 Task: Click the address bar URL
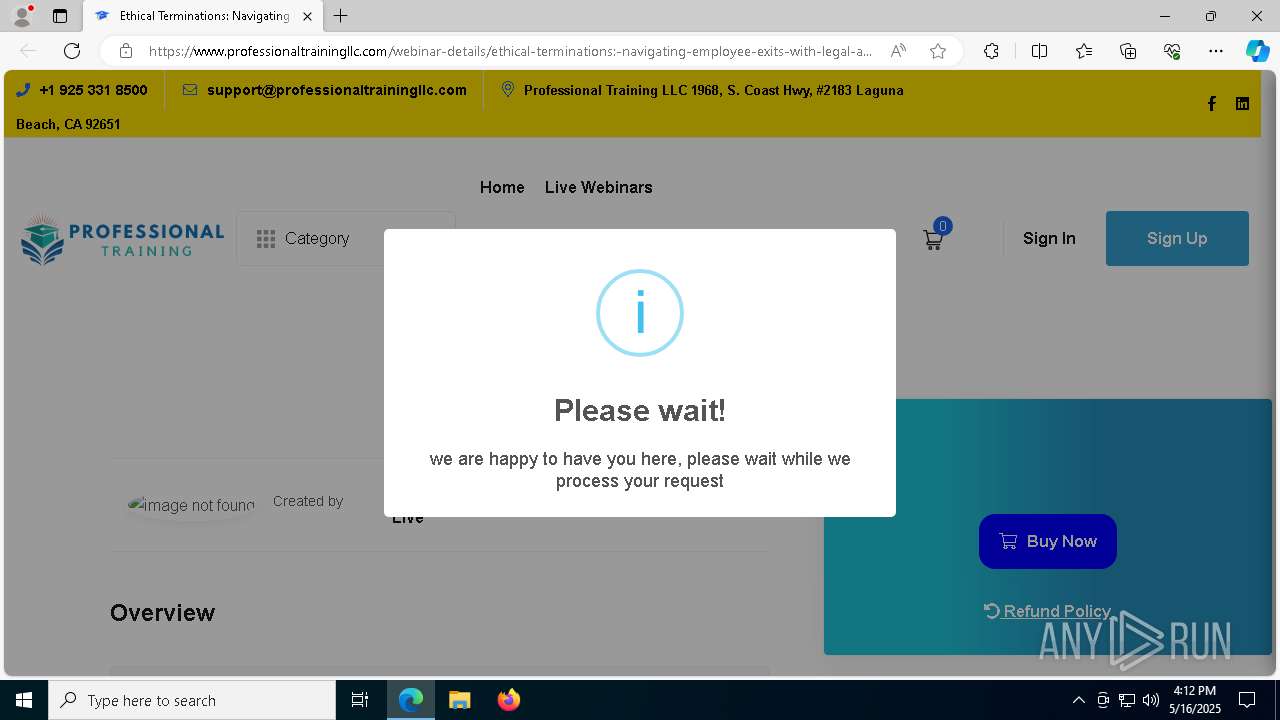click(510, 51)
